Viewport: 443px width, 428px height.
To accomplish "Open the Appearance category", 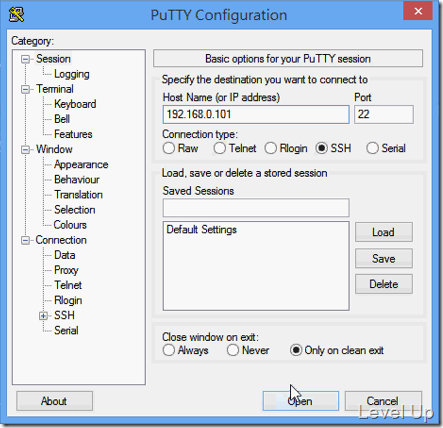I will coord(81,164).
